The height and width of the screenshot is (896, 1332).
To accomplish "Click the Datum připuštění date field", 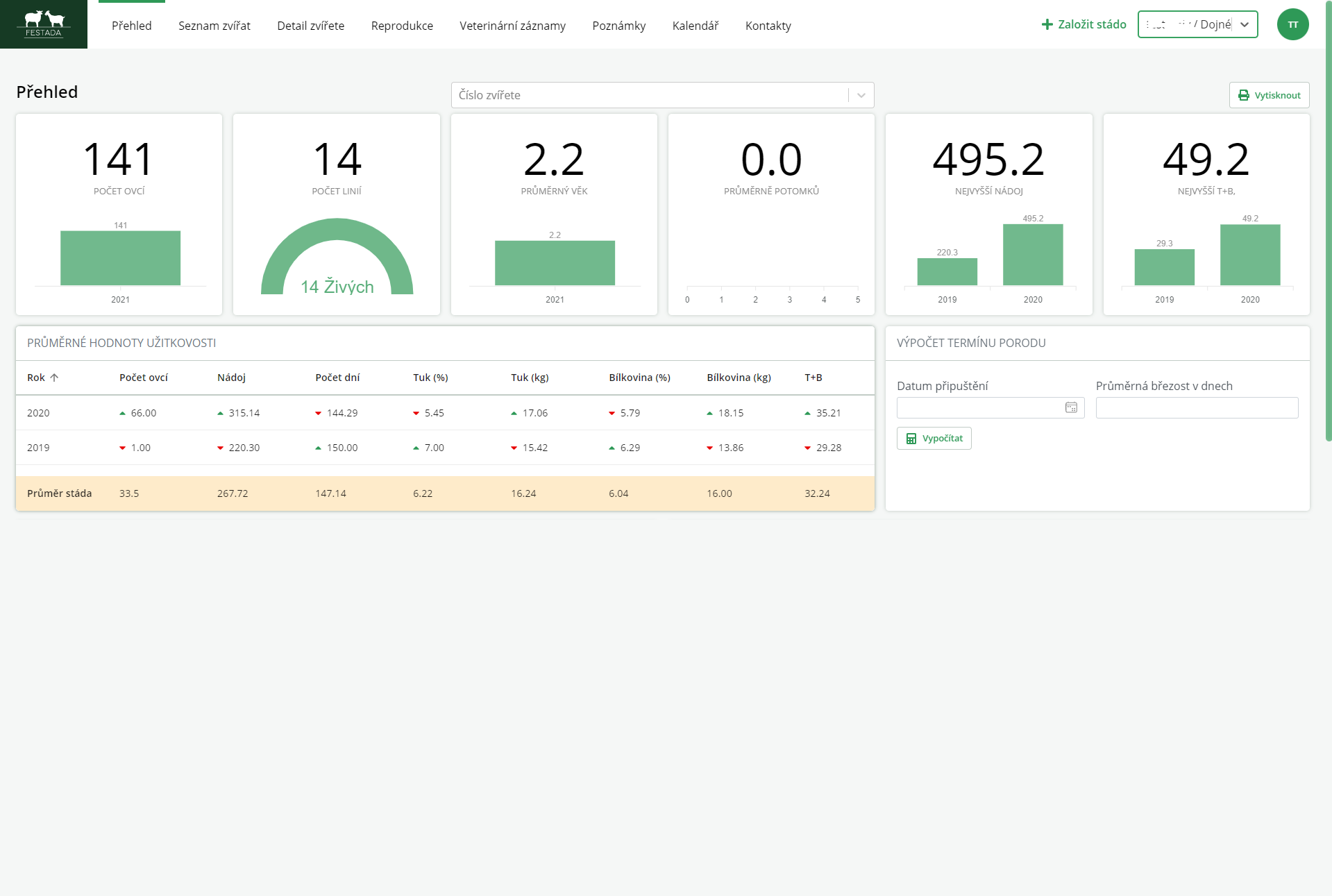I will [x=980, y=408].
